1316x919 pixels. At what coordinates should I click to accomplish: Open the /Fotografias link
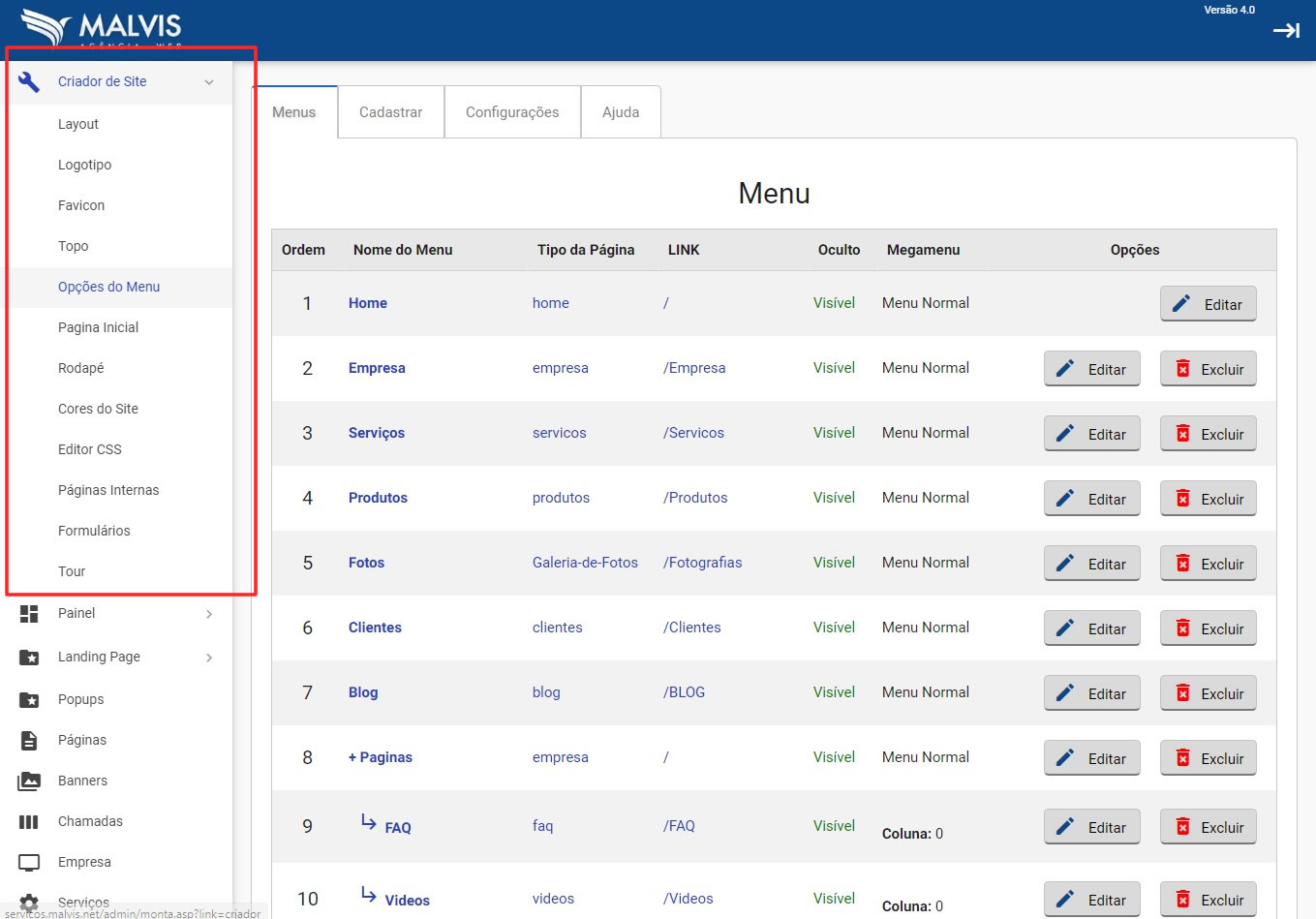click(x=702, y=563)
